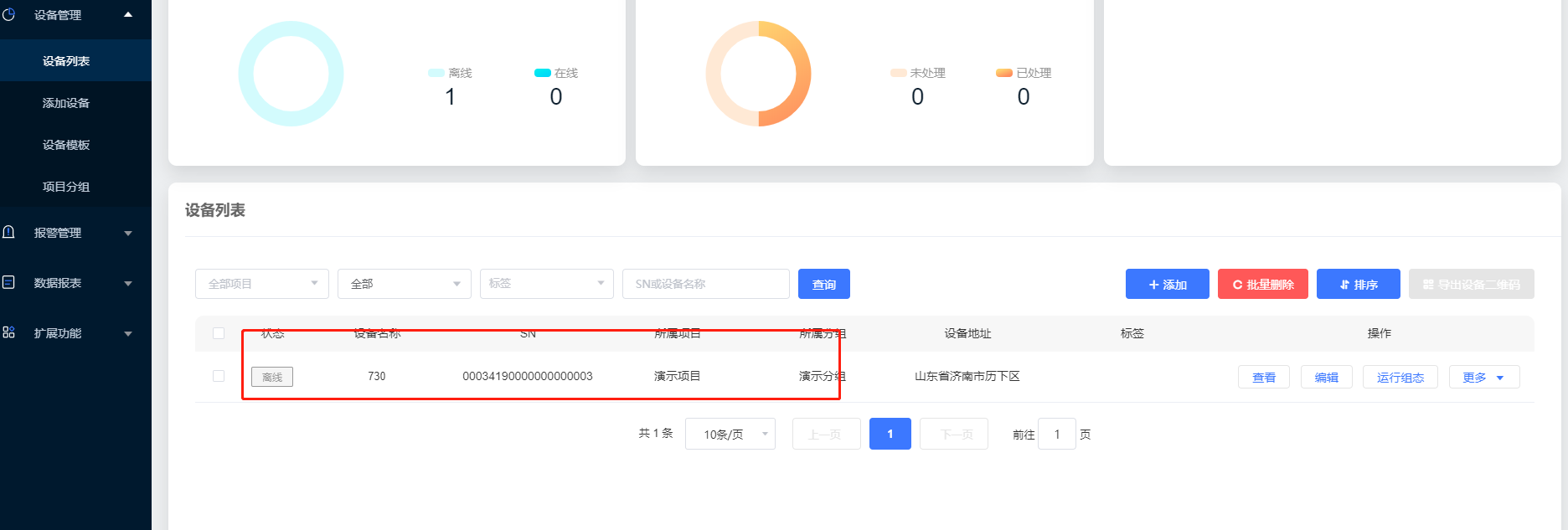
Task: Click the alarm management bell icon
Action: click(x=8, y=232)
